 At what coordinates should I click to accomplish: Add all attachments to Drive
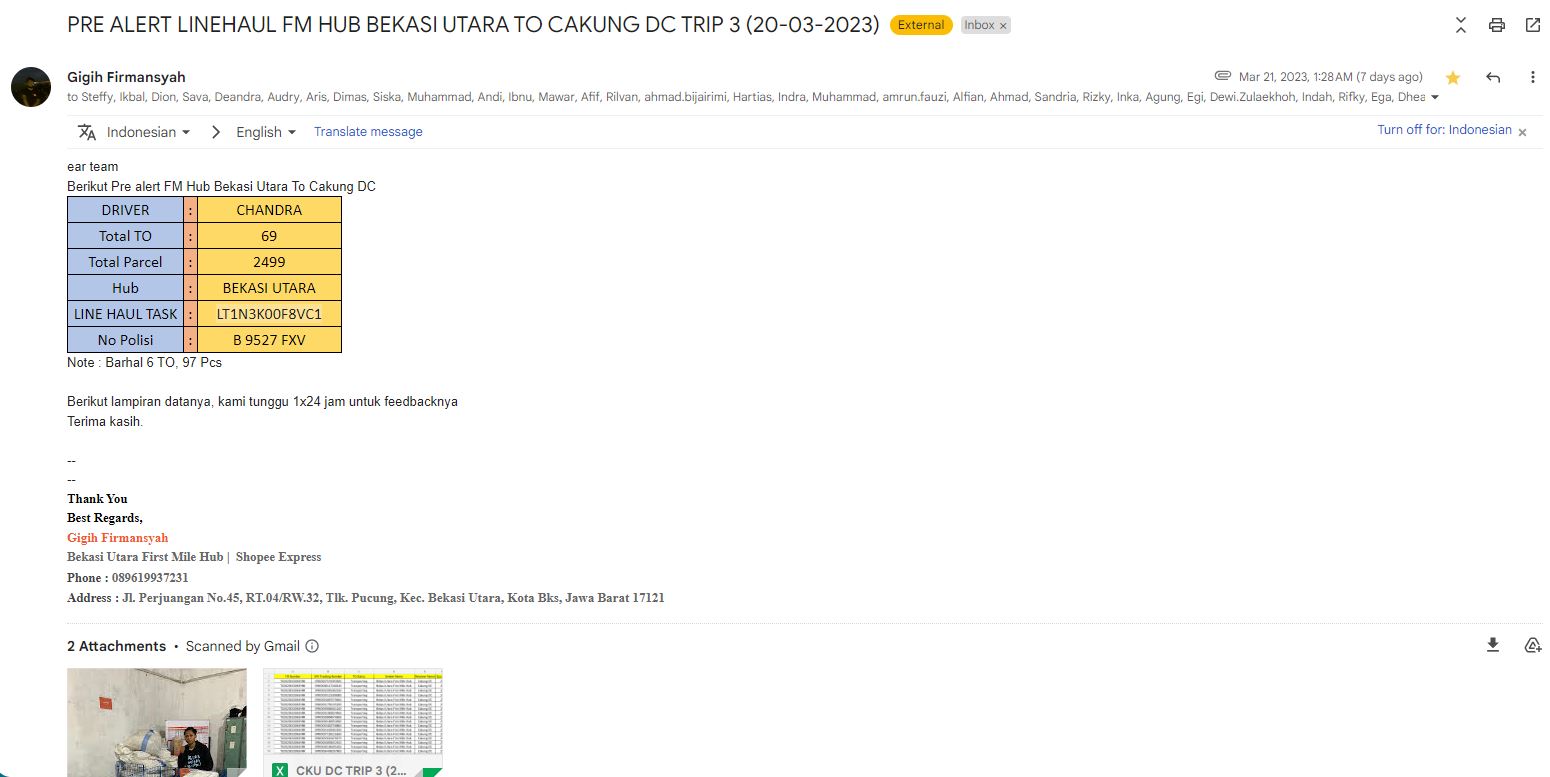(1532, 645)
